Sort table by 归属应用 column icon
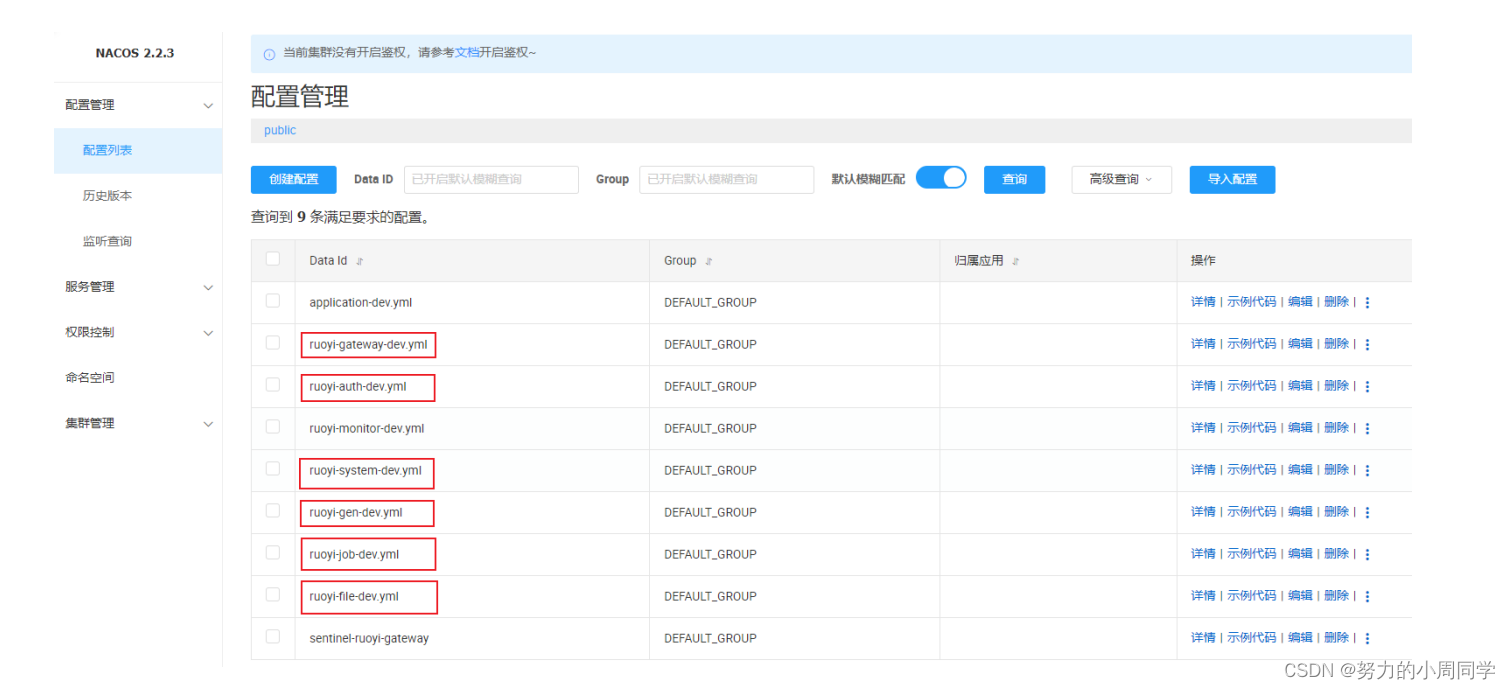The width and height of the screenshot is (1510, 689). point(1016,261)
